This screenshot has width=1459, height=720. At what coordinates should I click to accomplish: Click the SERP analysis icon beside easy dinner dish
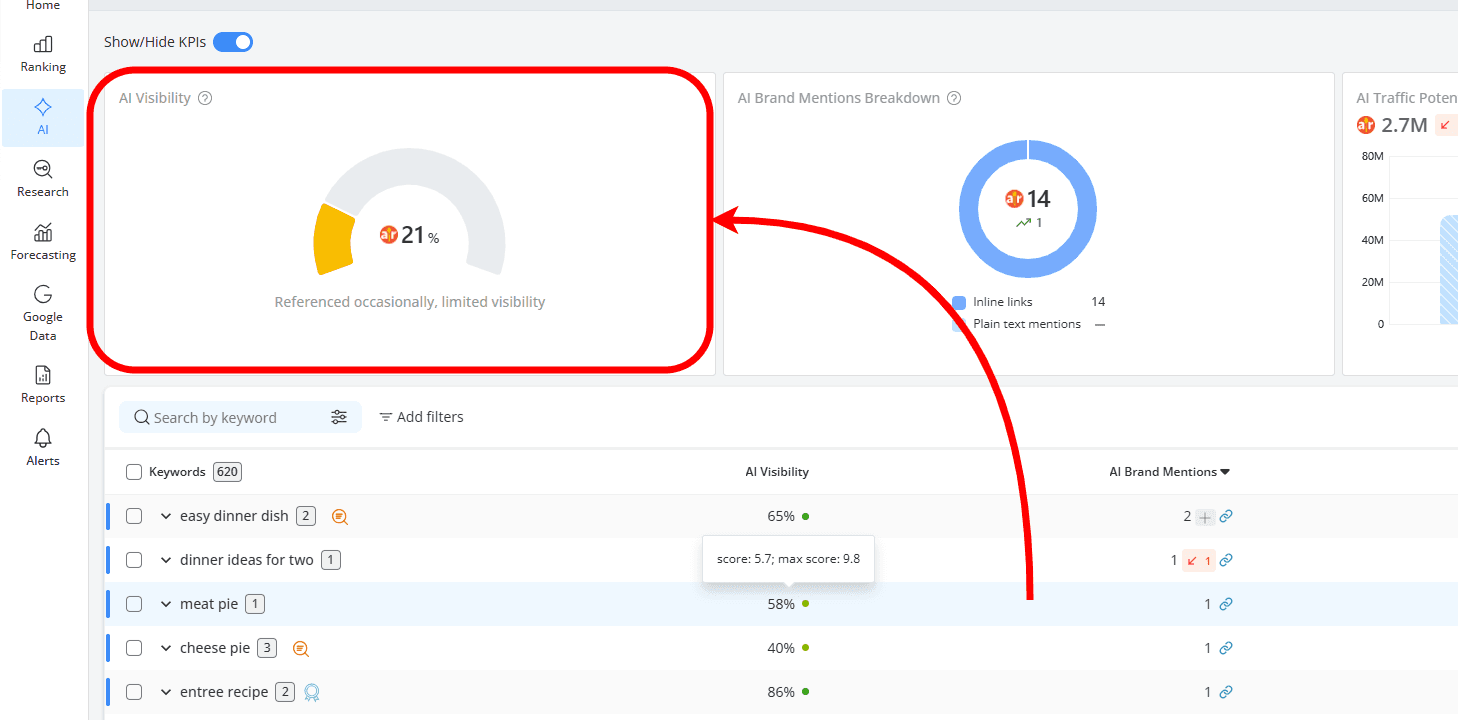coord(339,516)
